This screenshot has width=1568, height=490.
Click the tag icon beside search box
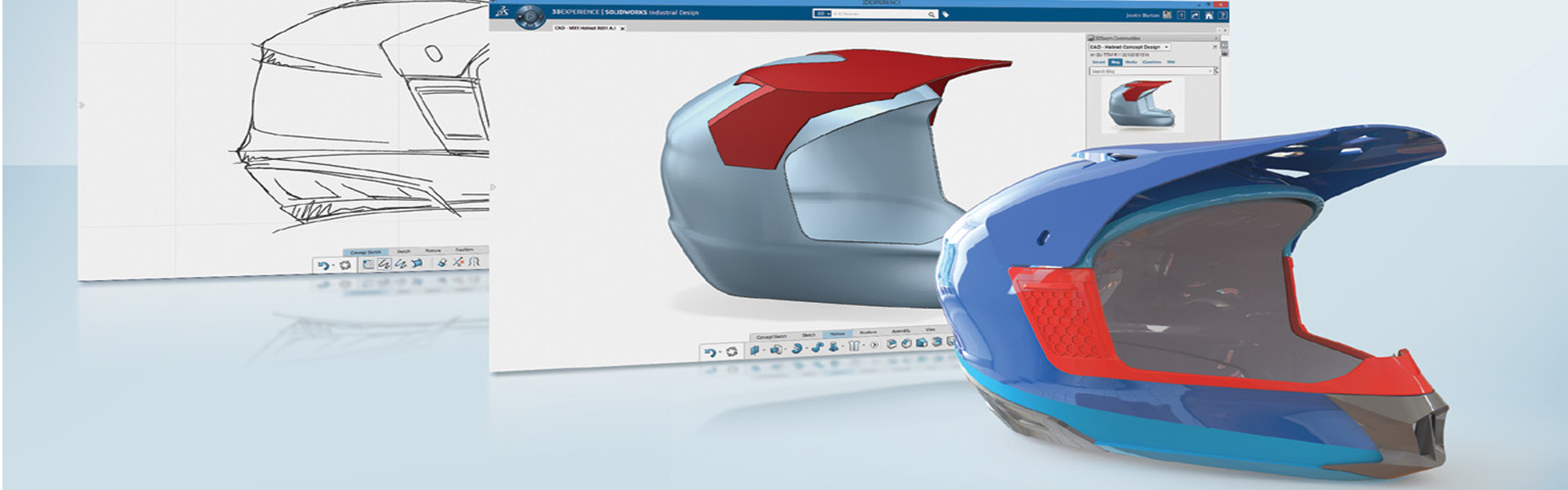(x=946, y=15)
